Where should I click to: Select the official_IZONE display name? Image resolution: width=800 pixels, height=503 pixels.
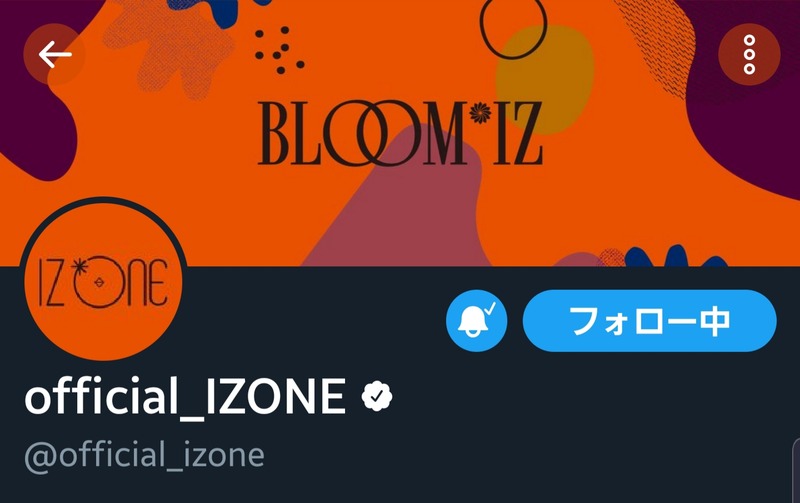185,396
